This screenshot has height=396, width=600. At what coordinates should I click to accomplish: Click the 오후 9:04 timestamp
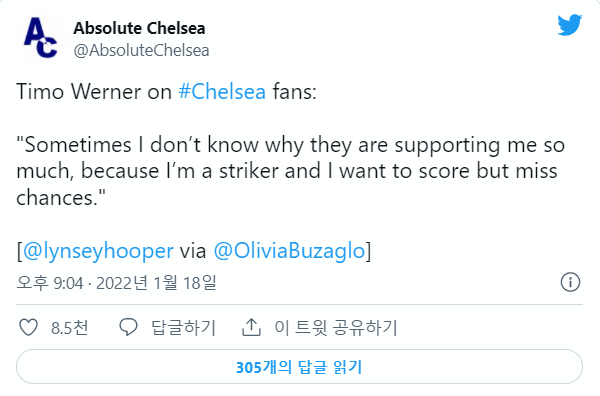(x=50, y=283)
